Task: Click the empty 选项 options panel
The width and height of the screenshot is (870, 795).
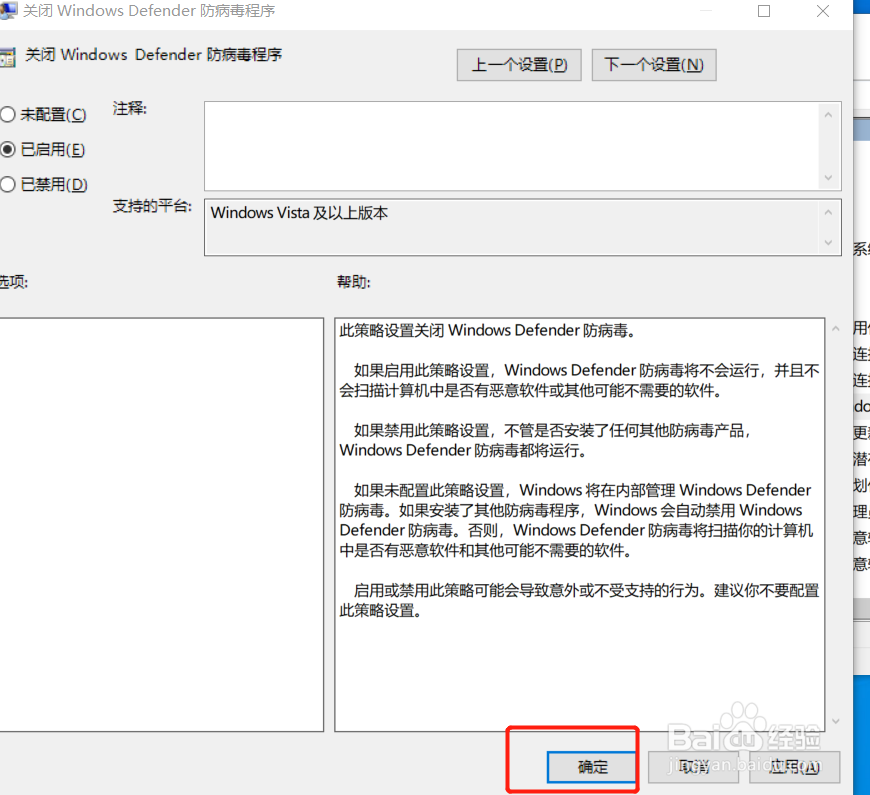Action: point(161,524)
